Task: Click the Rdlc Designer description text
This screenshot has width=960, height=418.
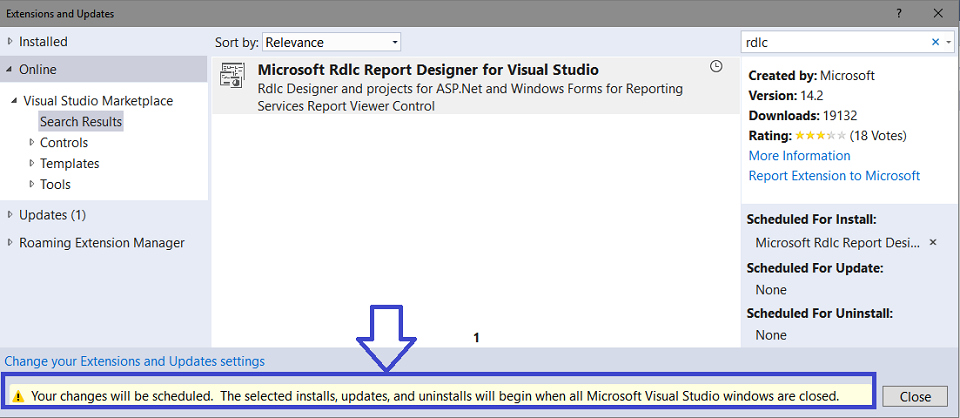Action: click(x=470, y=97)
